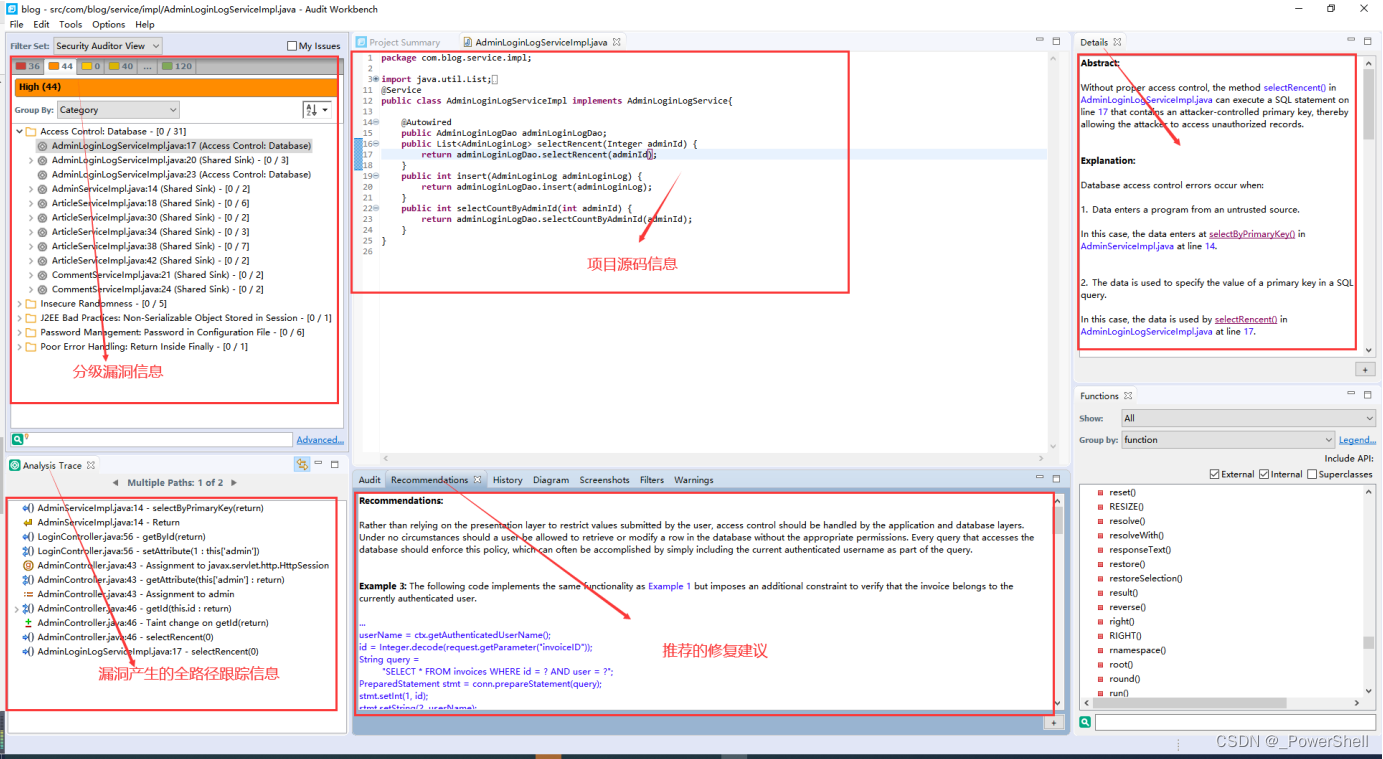1383x759 pixels.
Task: Select the Low issues tab showing 40
Action: click(x=120, y=67)
